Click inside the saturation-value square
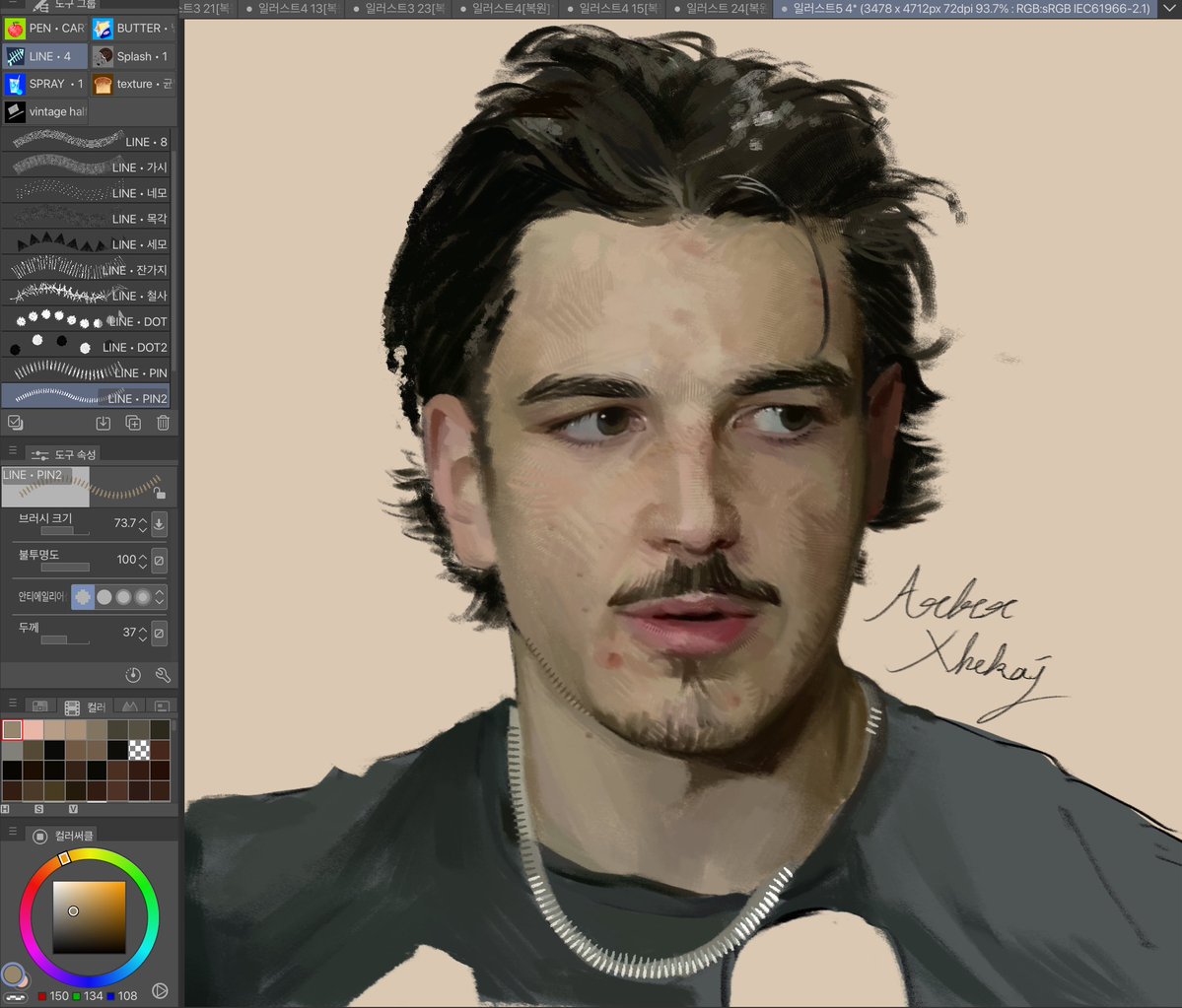Image resolution: width=1182 pixels, height=1008 pixels. (x=88, y=916)
